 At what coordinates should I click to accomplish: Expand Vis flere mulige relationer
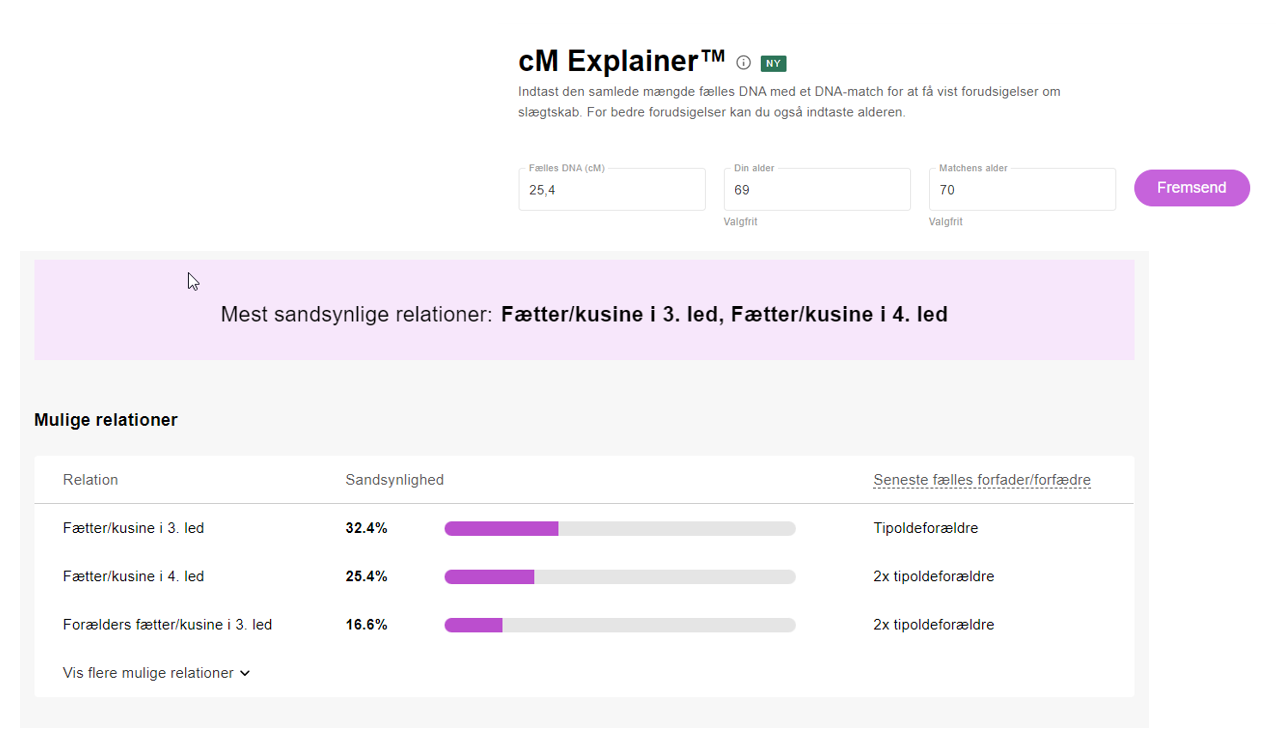click(148, 673)
